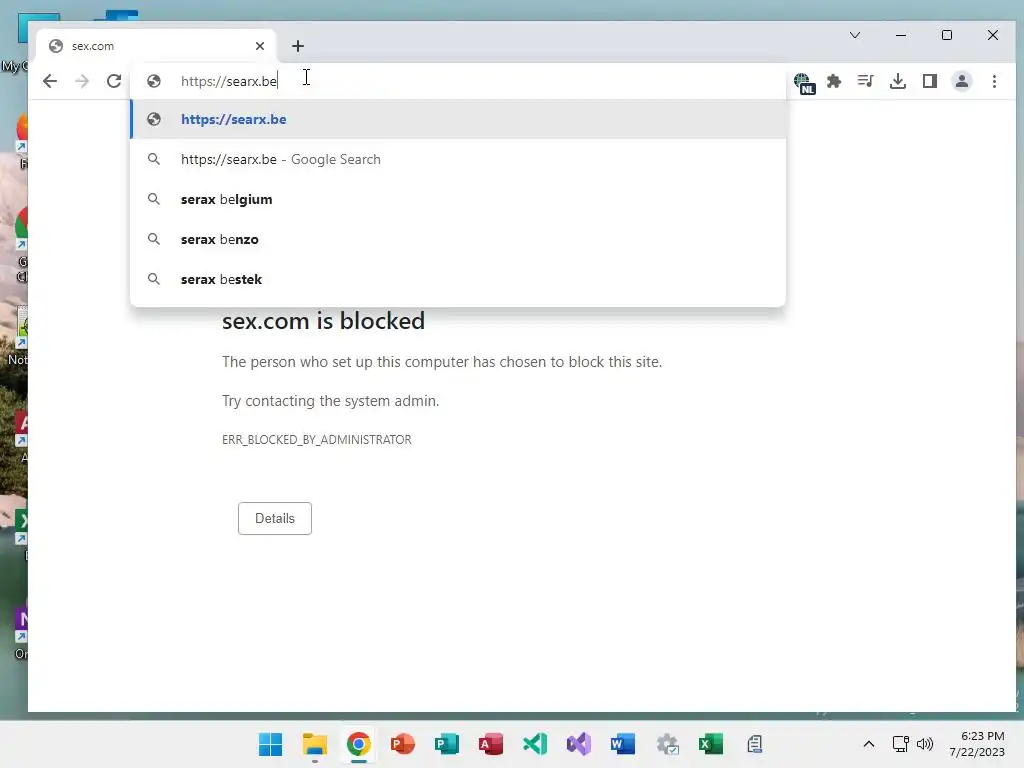Maximize the Chrome window
1024x768 pixels.
pos(947,35)
